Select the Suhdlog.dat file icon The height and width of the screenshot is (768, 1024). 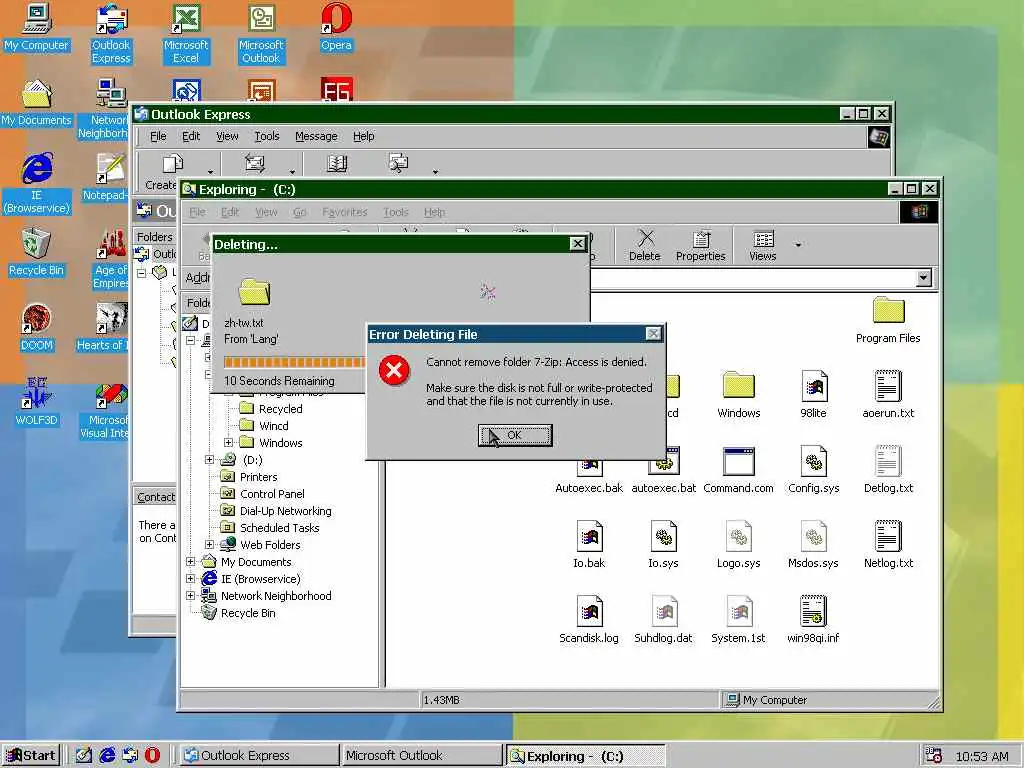pyautogui.click(x=663, y=620)
